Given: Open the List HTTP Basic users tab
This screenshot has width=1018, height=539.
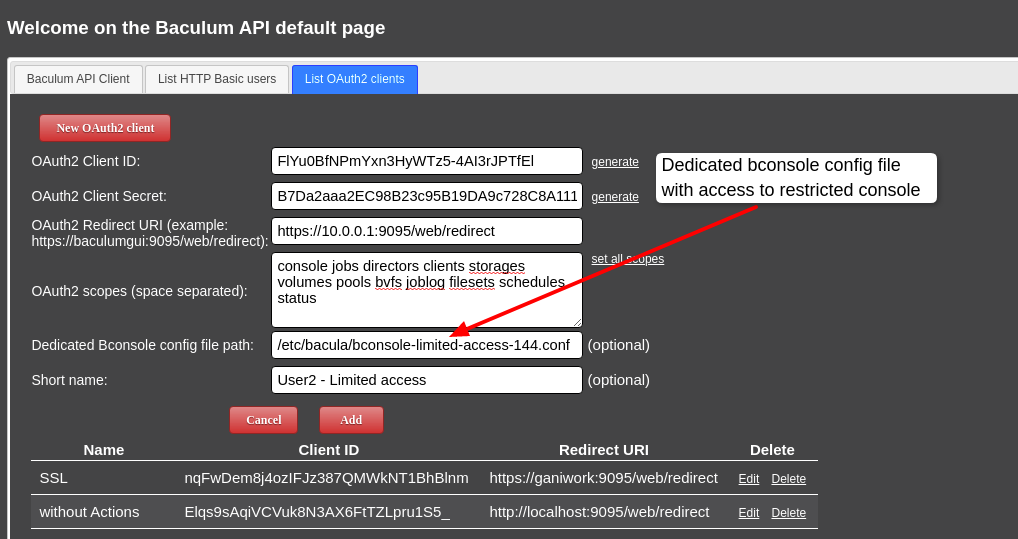Looking at the screenshot, I should [217, 79].
